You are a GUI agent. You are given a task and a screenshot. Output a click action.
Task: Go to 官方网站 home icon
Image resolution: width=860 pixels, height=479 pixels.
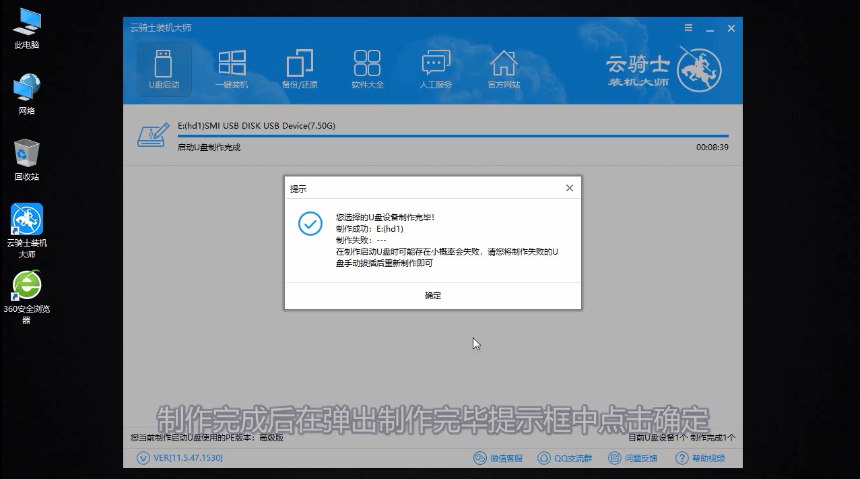tap(503, 69)
